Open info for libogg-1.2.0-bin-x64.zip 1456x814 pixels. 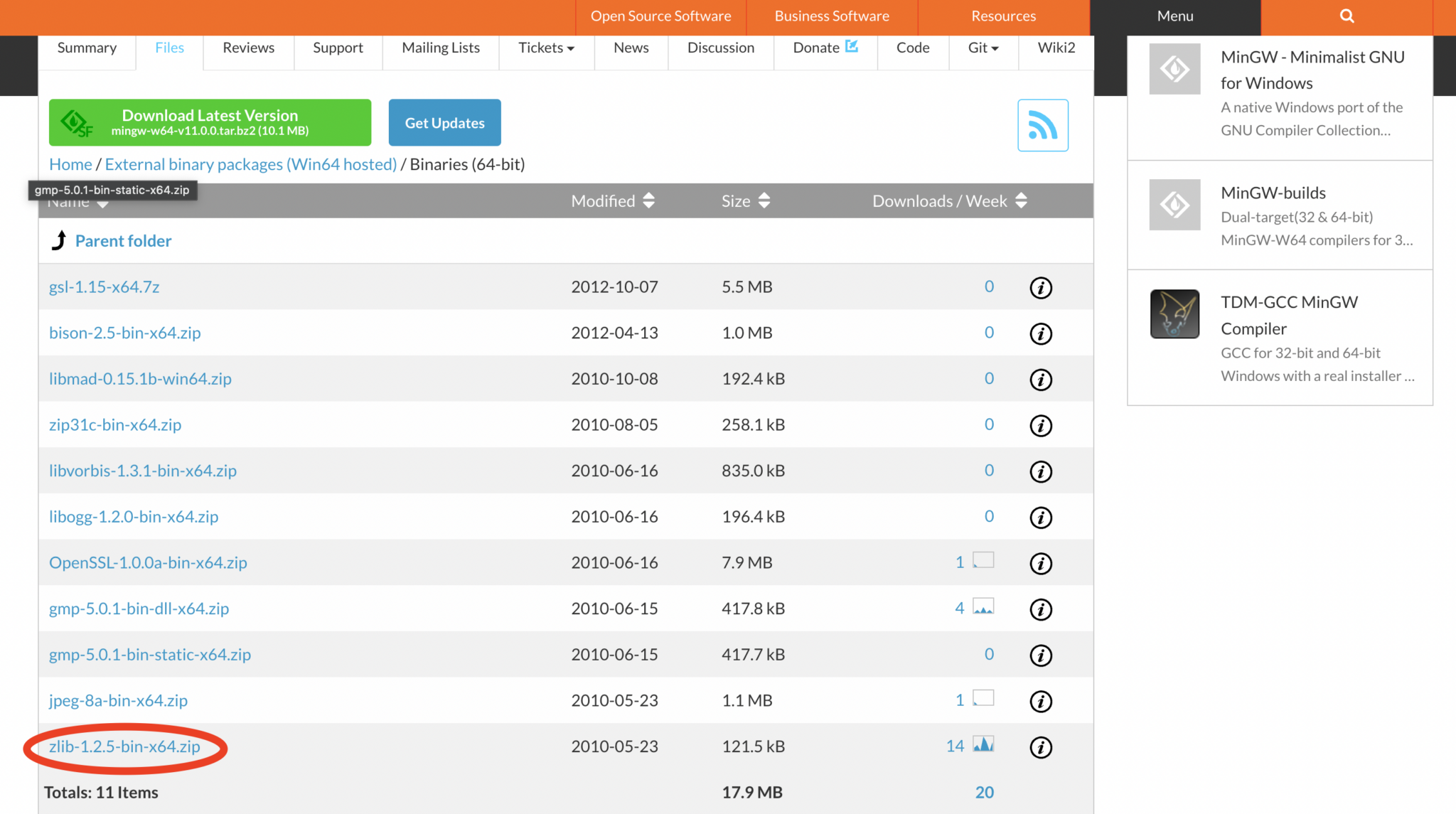(x=1041, y=518)
